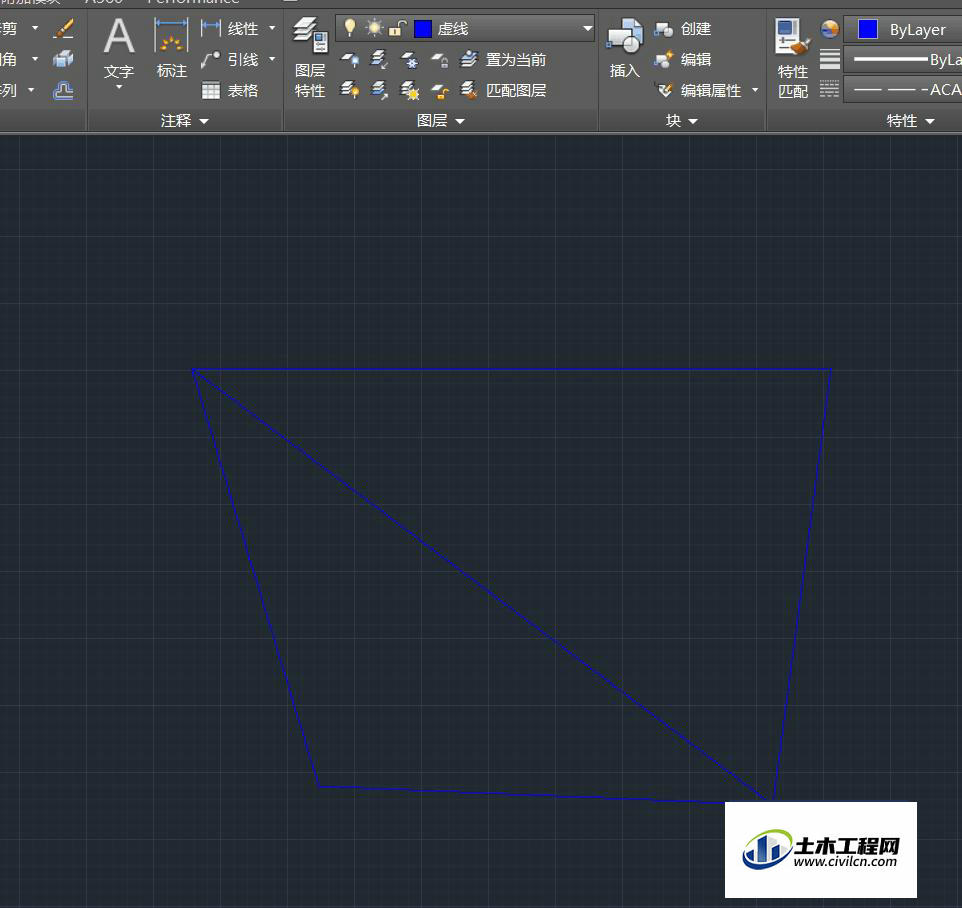The height and width of the screenshot is (908, 962).
Task: Click the lock layer icon with padlock
Action: 439,60
